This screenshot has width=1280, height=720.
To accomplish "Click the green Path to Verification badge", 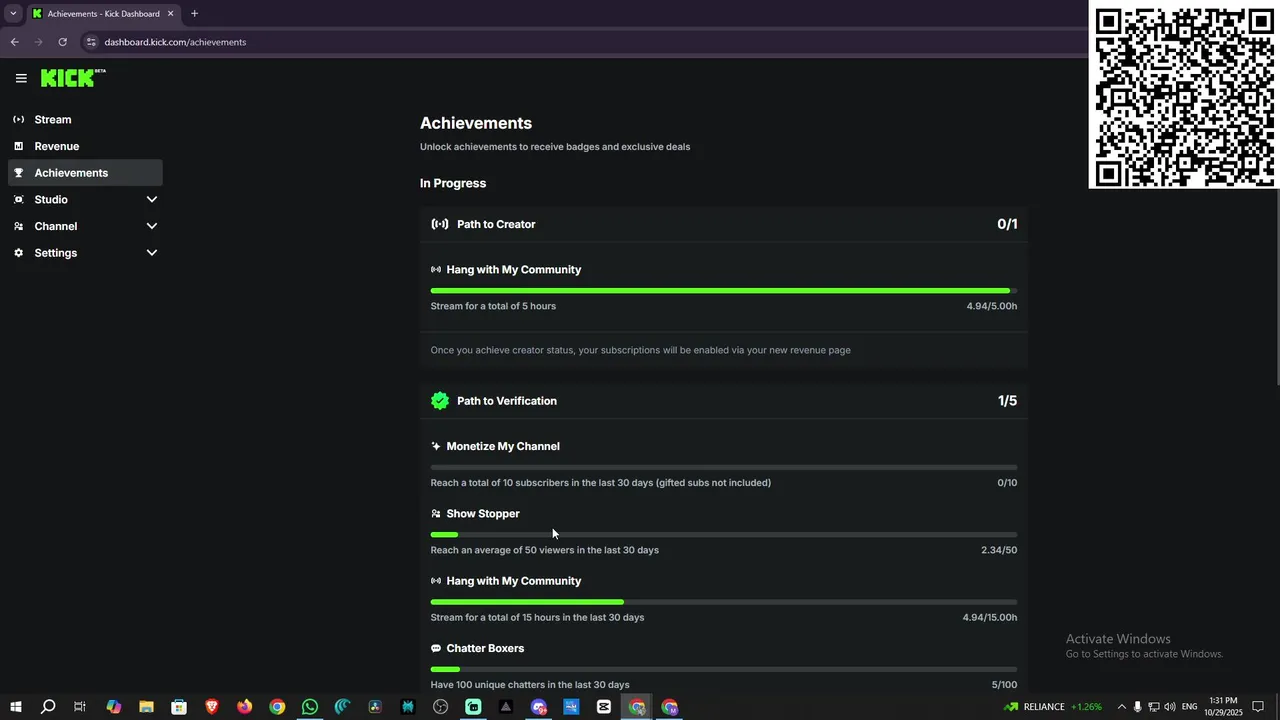I will [x=440, y=401].
